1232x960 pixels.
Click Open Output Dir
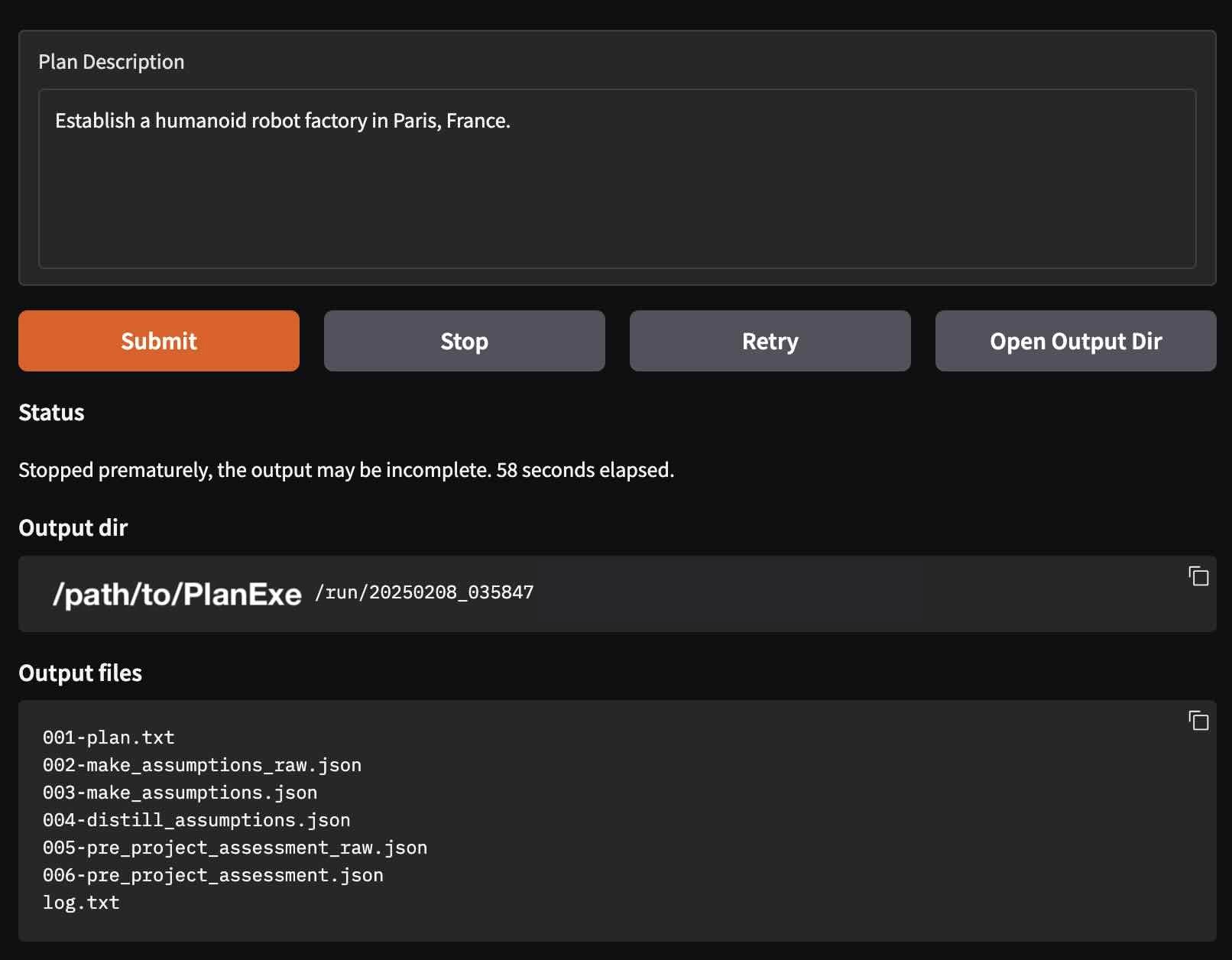(1075, 341)
